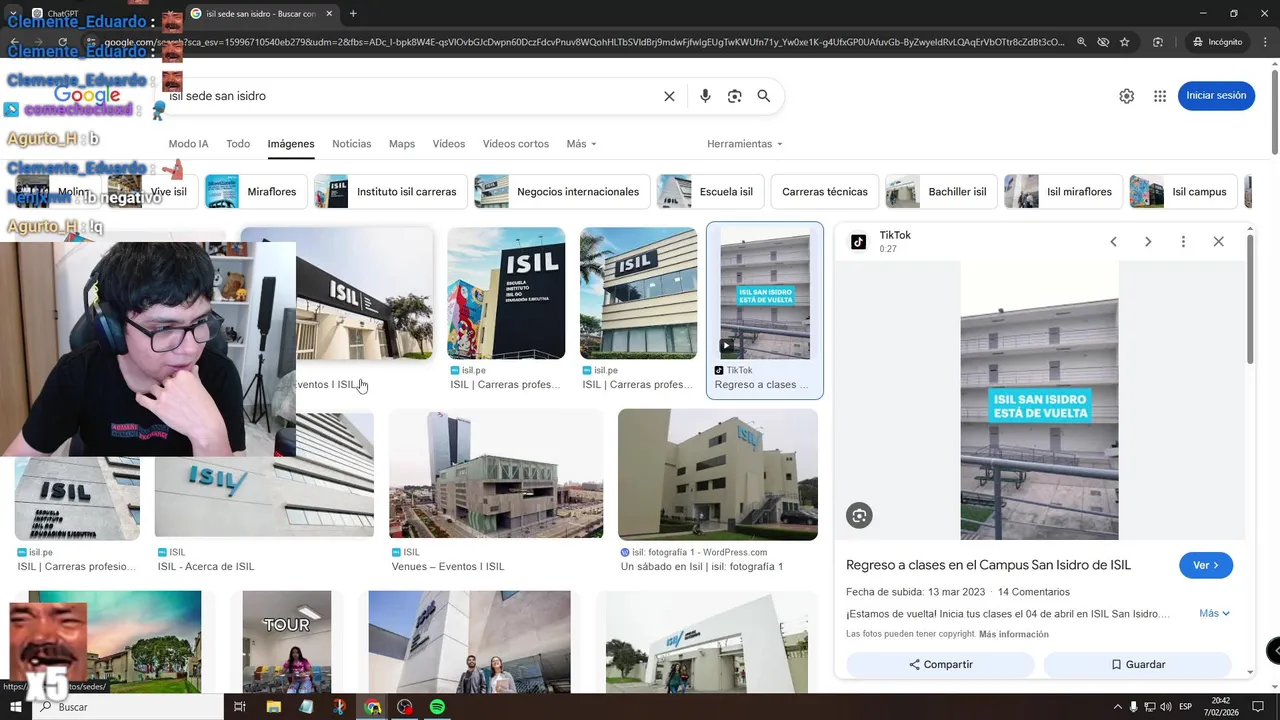Click the Google search input field
The width and height of the screenshot is (1280, 720).
click(410, 96)
